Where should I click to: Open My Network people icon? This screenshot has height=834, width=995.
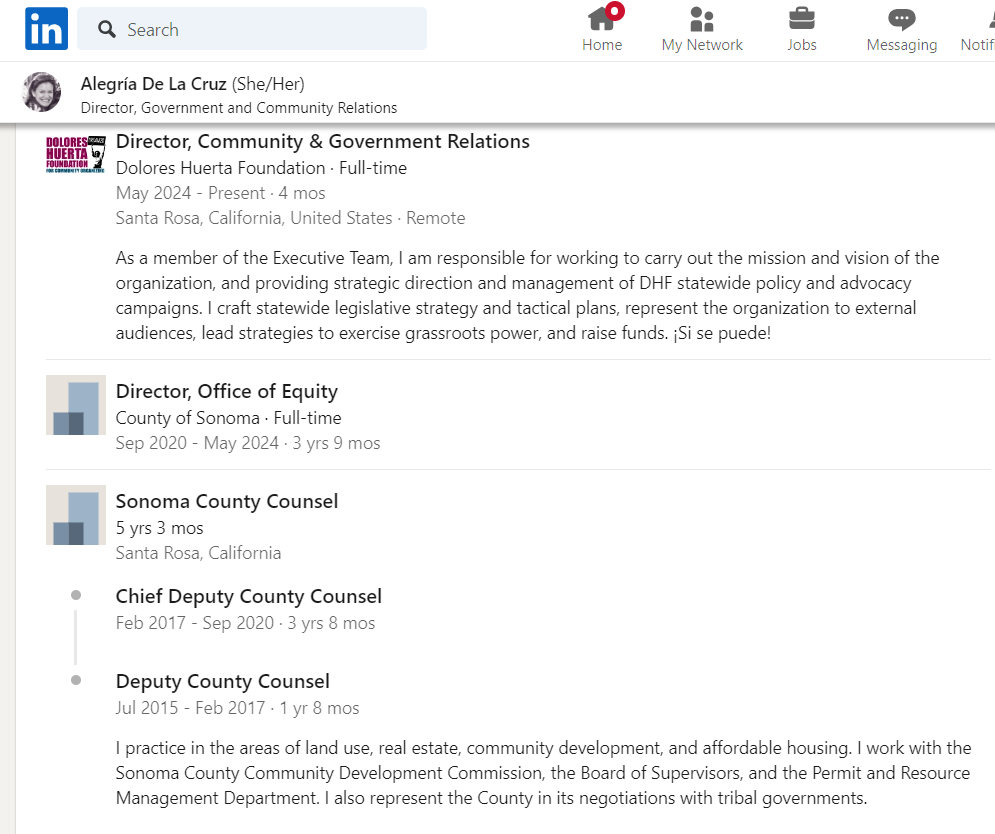[701, 19]
